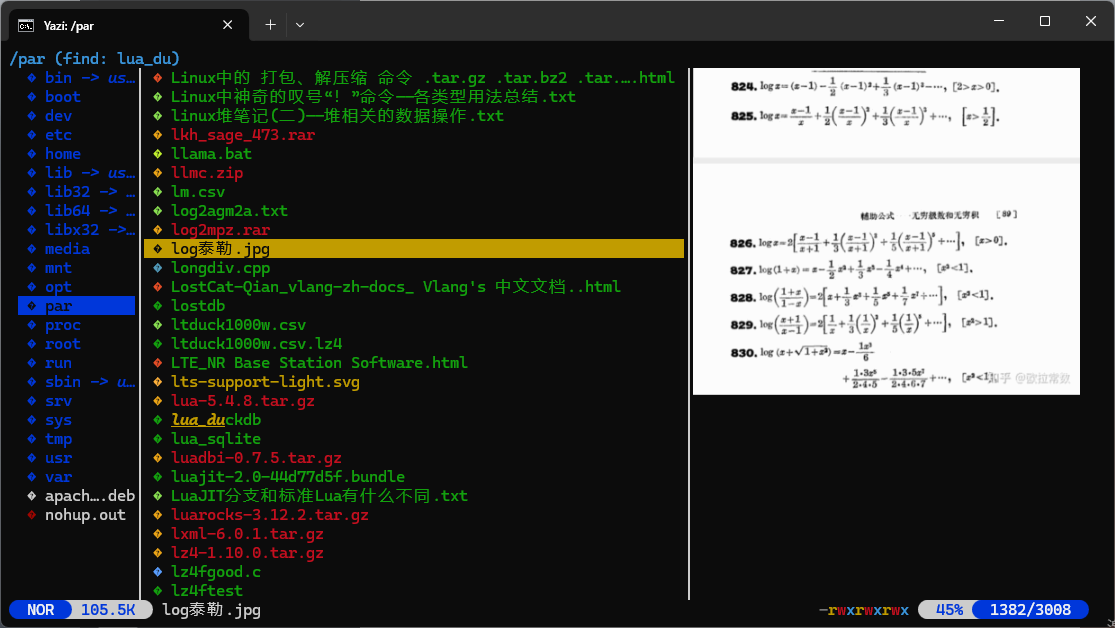Select the Yazi: /par tab
The height and width of the screenshot is (628, 1115).
[129, 25]
